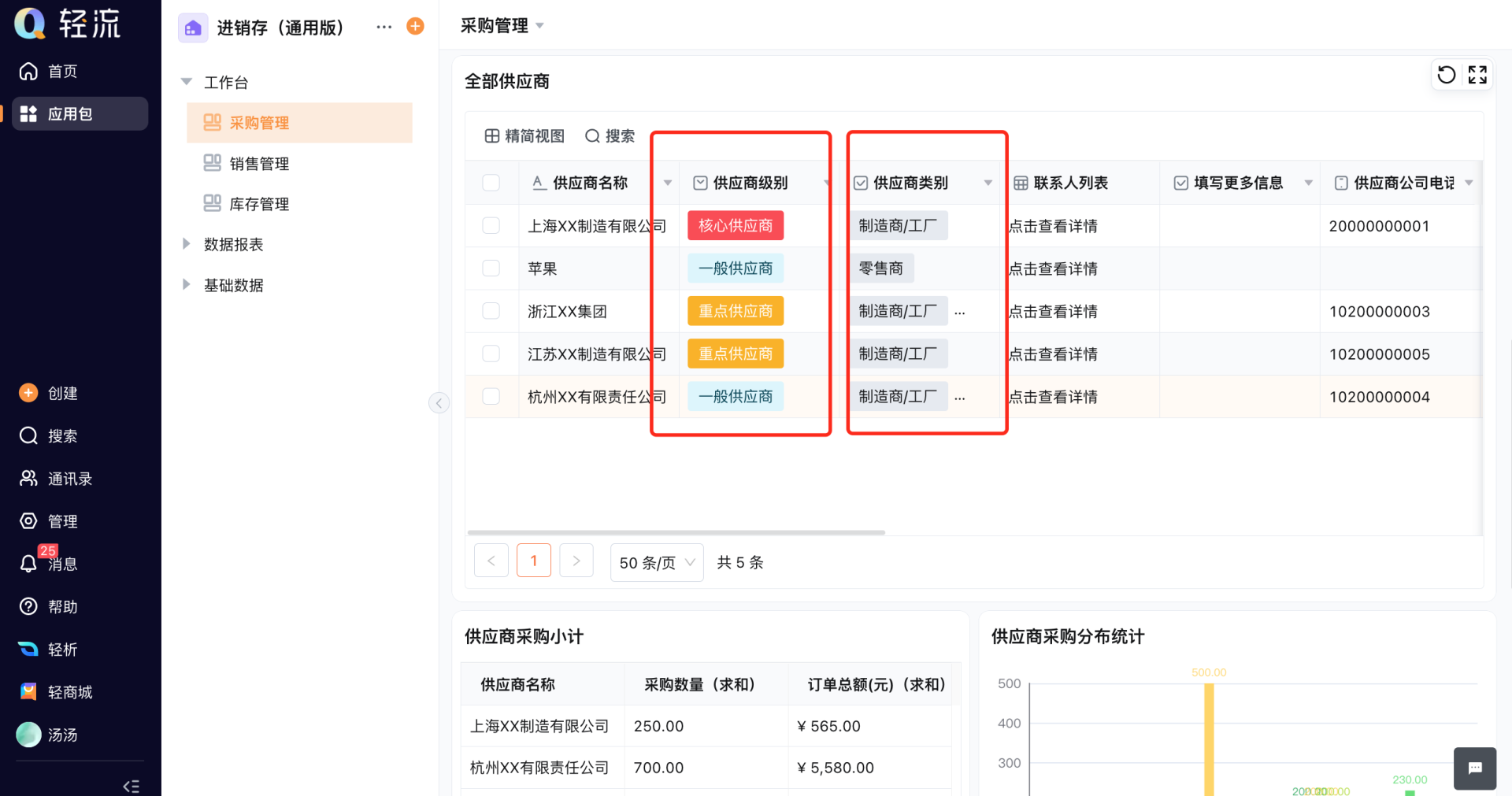Select 应用包 in the sidebar
The image size is (1512, 796).
[80, 113]
